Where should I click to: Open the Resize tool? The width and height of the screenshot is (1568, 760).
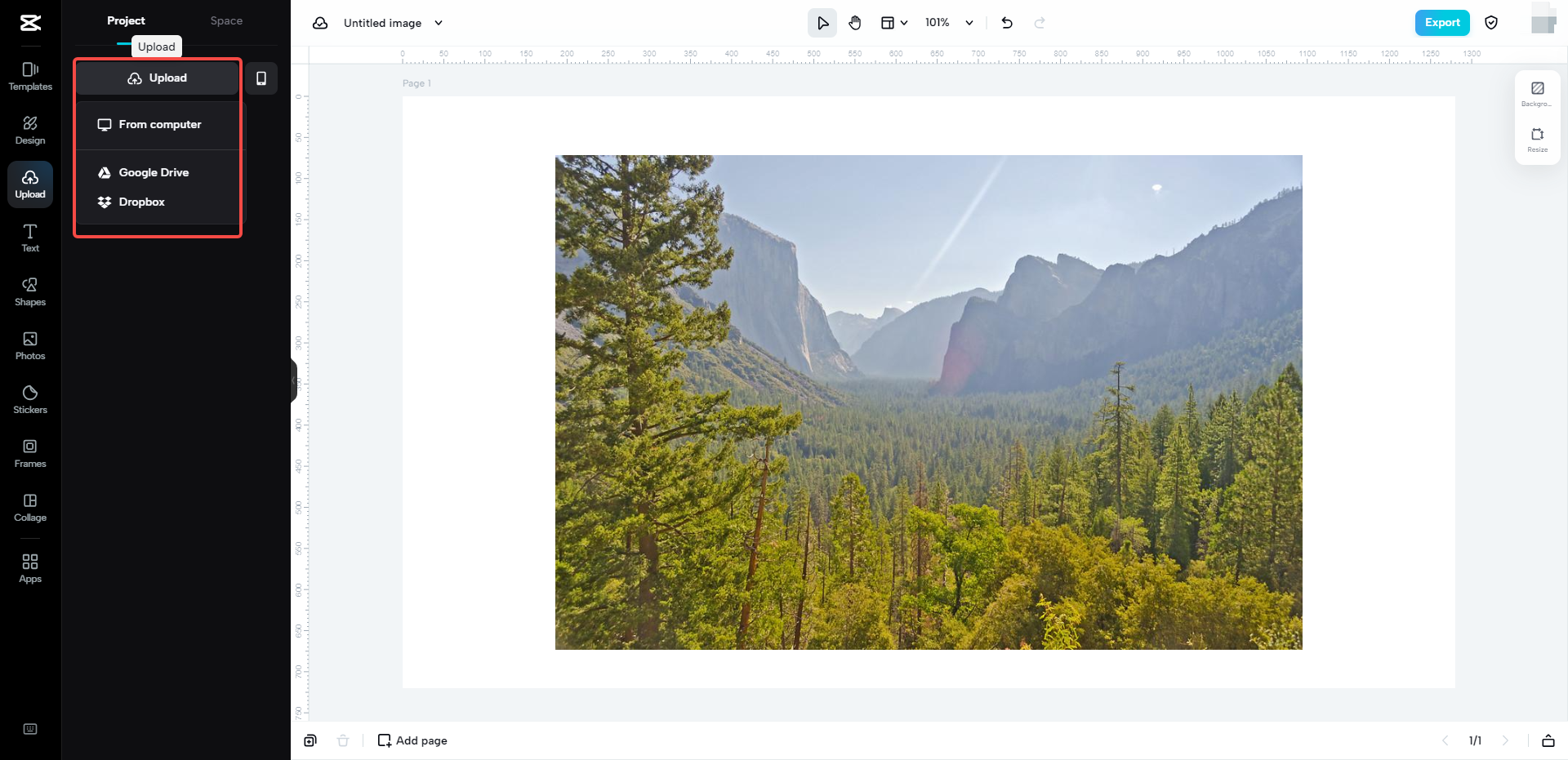tap(1537, 140)
